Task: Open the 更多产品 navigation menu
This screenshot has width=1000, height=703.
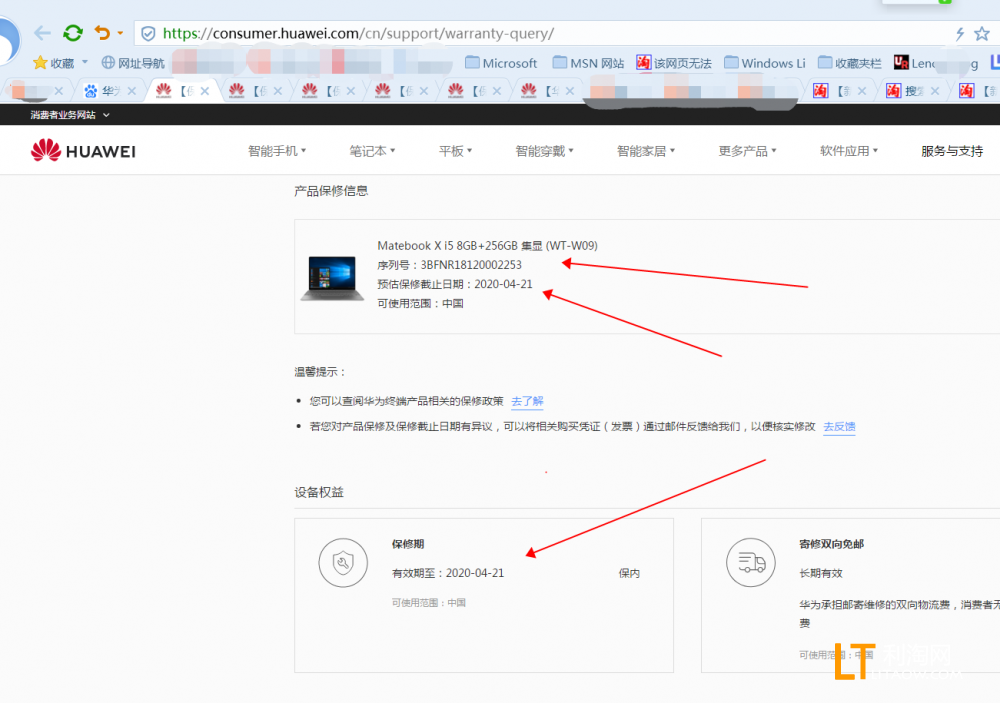Action: click(747, 151)
